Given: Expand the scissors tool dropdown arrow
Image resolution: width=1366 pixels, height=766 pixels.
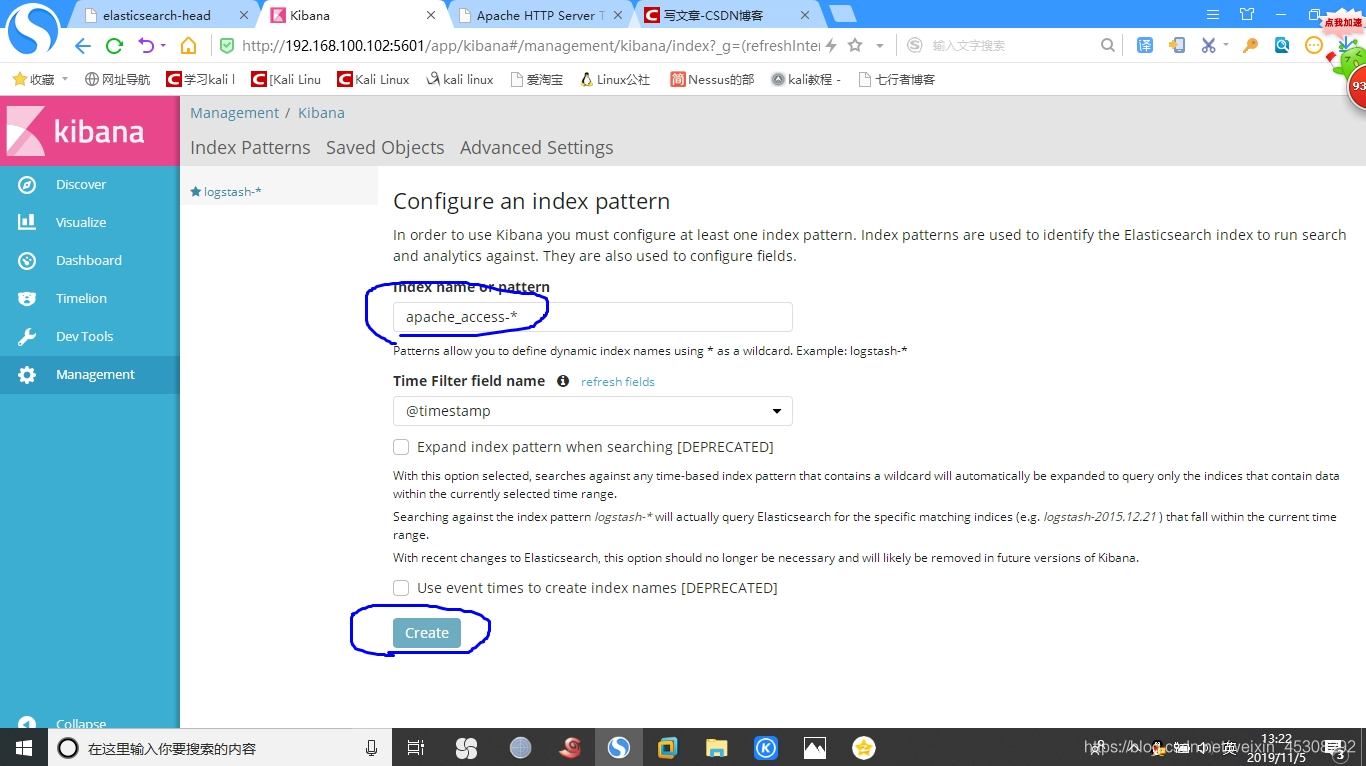Looking at the screenshot, I should tap(1226, 46).
